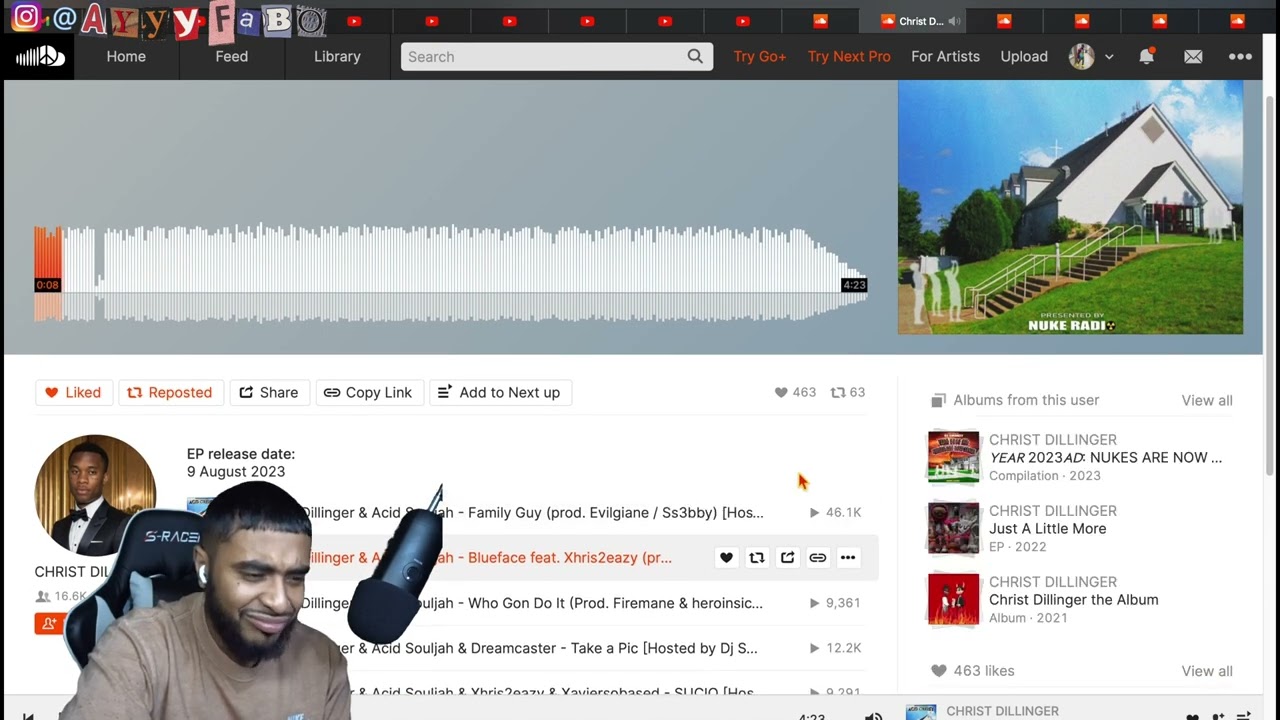Viewport: 1280px width, 720px height.
Task: Open the notifications bell
Action: coord(1146,57)
